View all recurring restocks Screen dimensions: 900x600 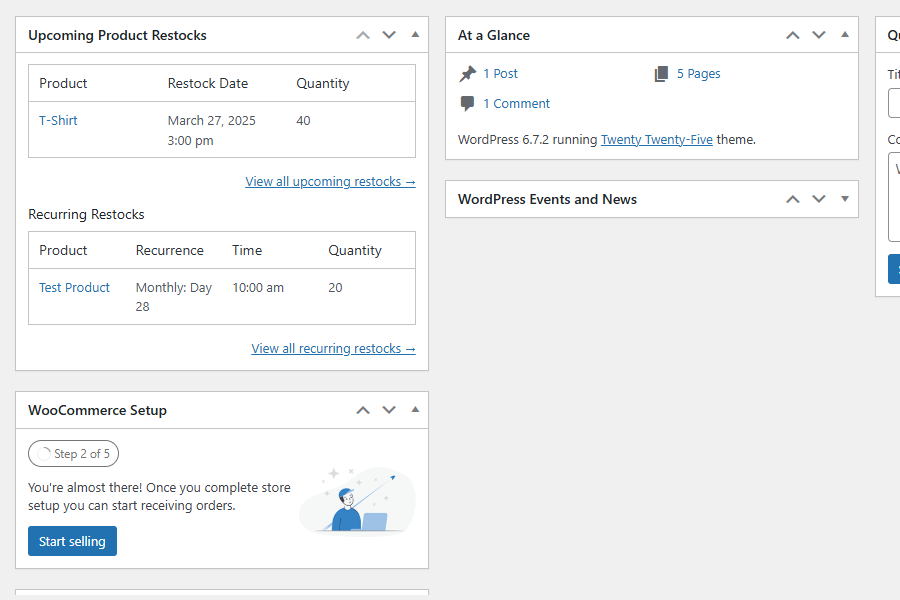(333, 349)
